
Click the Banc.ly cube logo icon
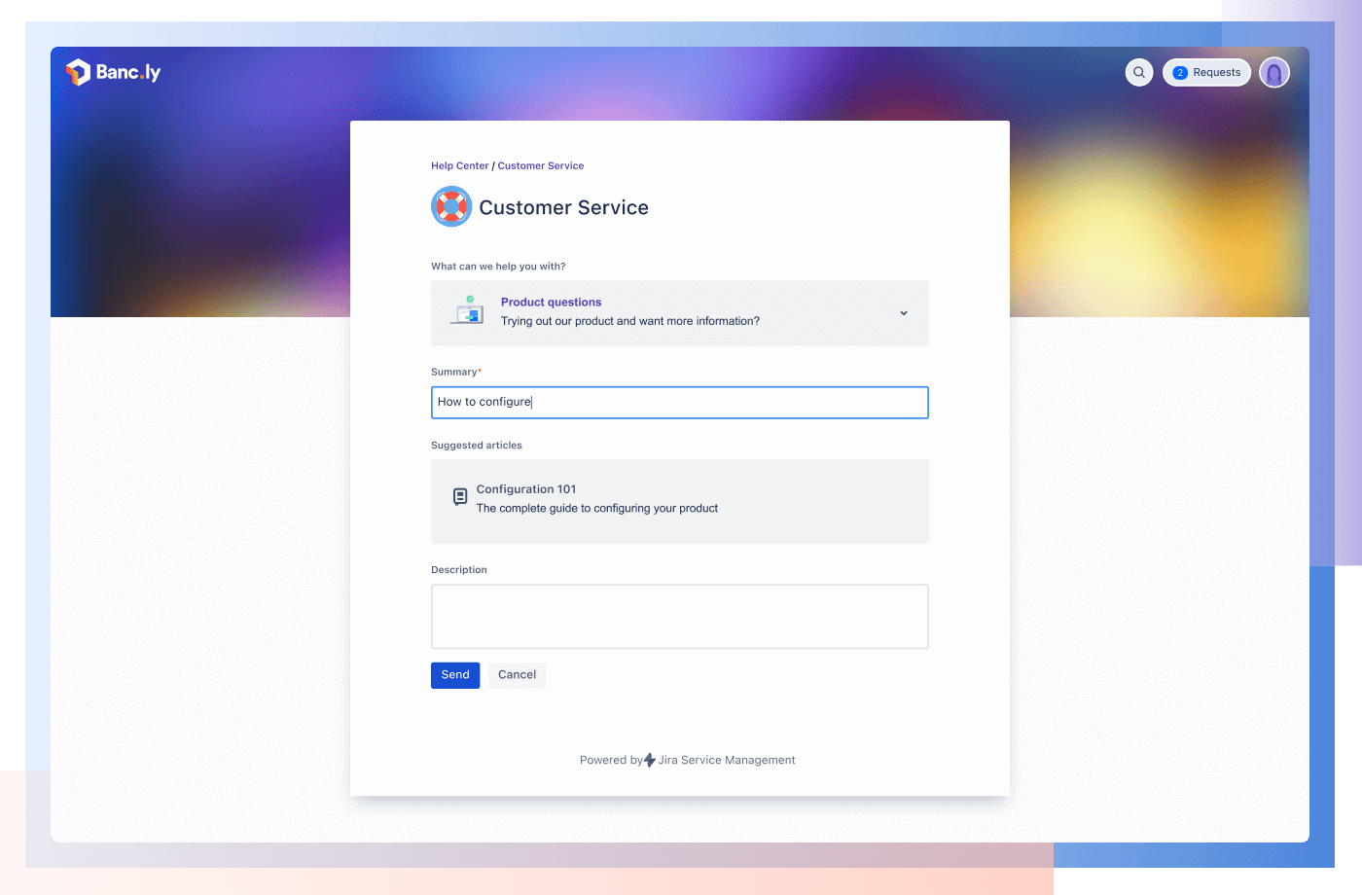78,72
